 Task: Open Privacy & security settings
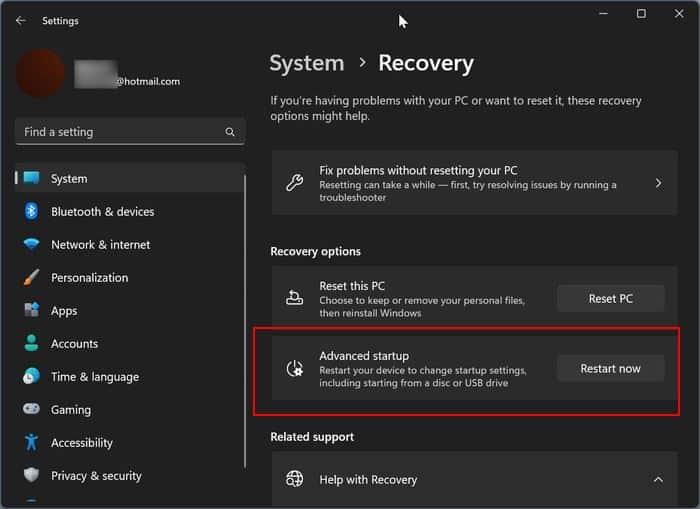coord(130,476)
